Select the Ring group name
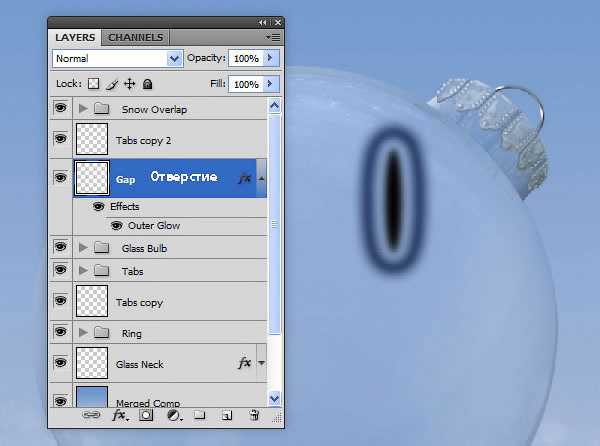600x446 pixels. 132,334
